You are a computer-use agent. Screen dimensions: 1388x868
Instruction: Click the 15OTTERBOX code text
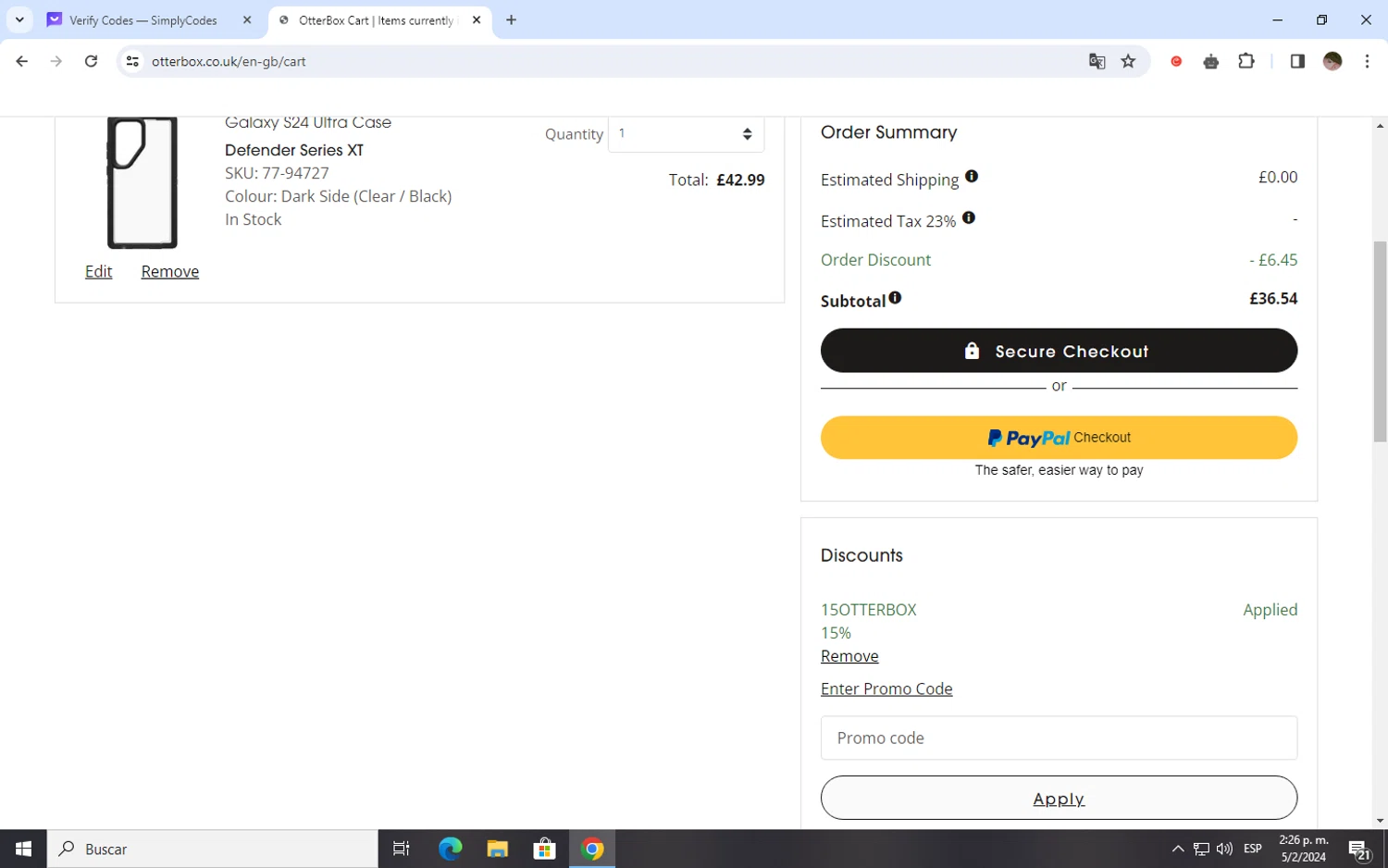coord(868,610)
